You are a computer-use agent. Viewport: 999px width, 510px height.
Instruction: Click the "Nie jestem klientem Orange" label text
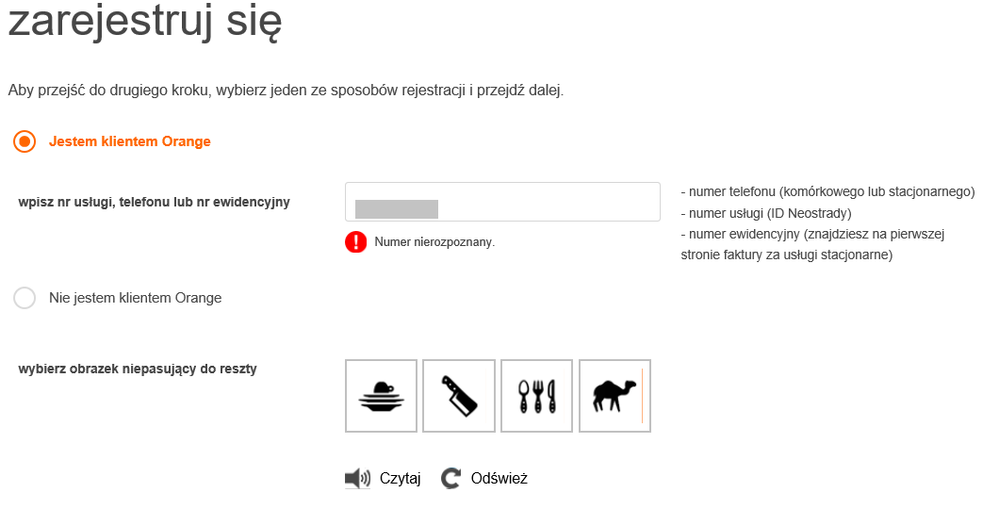(135, 298)
